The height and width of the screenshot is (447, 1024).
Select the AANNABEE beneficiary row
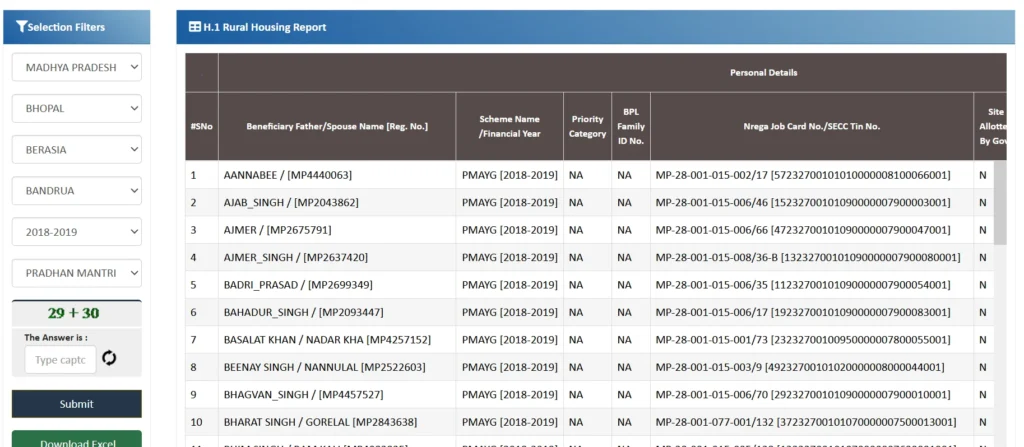[287, 175]
